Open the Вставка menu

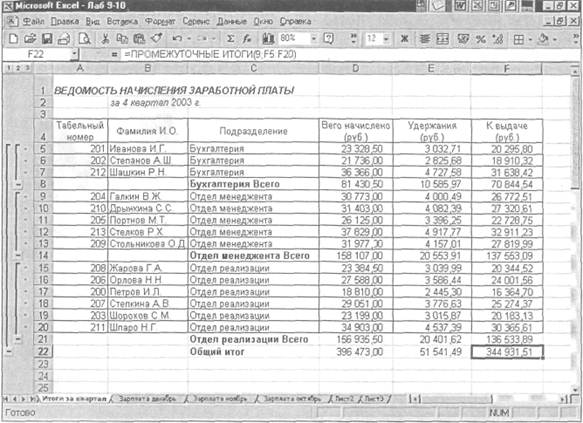click(x=122, y=22)
